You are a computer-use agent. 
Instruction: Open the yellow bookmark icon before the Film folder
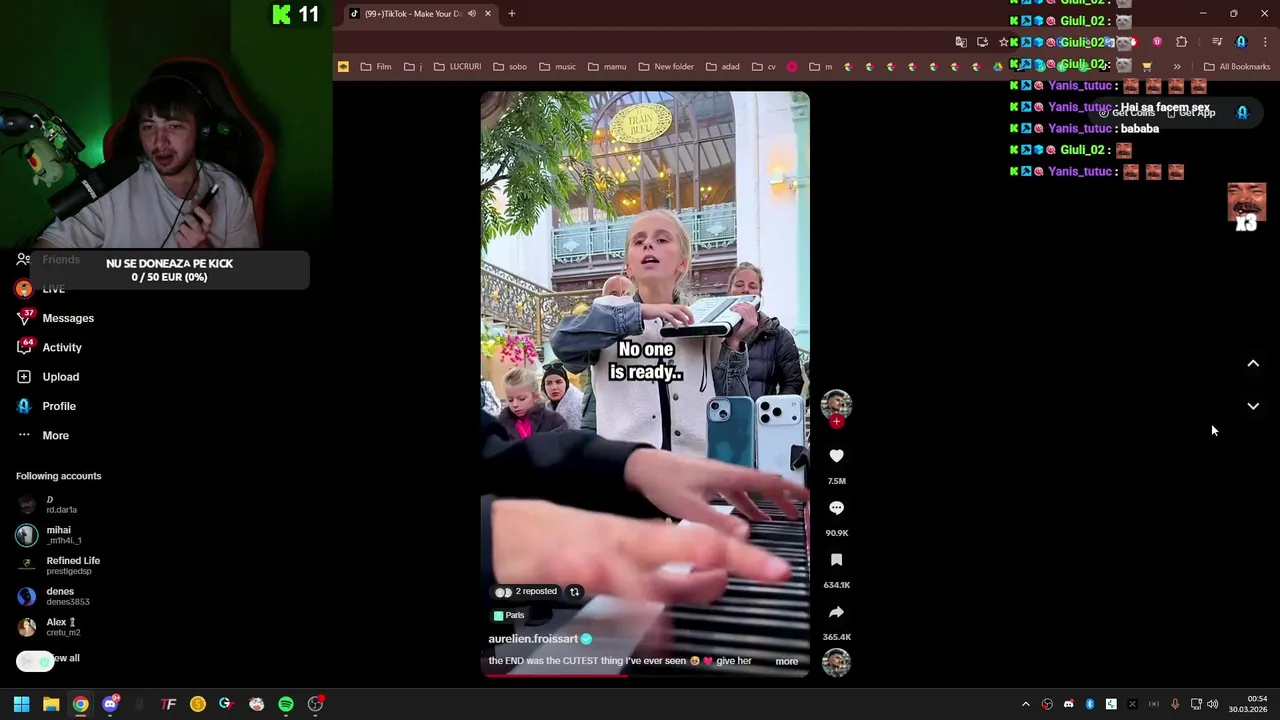343,67
